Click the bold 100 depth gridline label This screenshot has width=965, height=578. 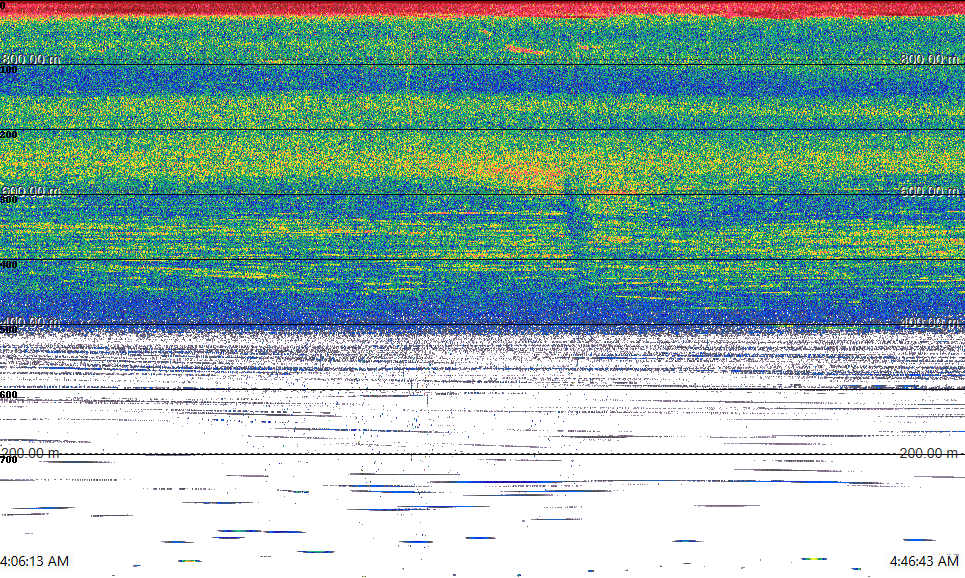(9, 70)
